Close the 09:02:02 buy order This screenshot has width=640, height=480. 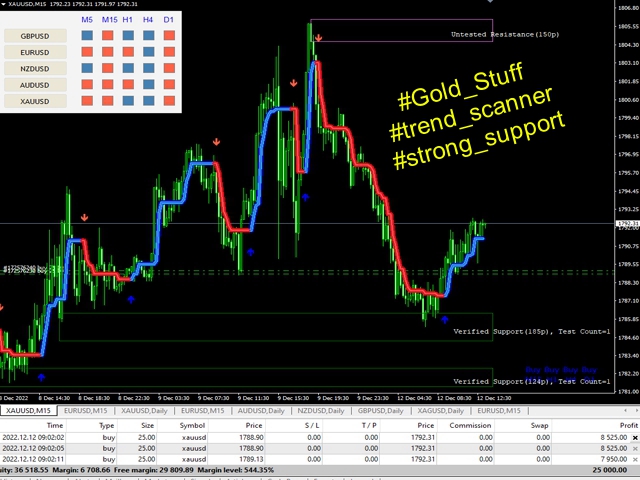[x=635, y=438]
